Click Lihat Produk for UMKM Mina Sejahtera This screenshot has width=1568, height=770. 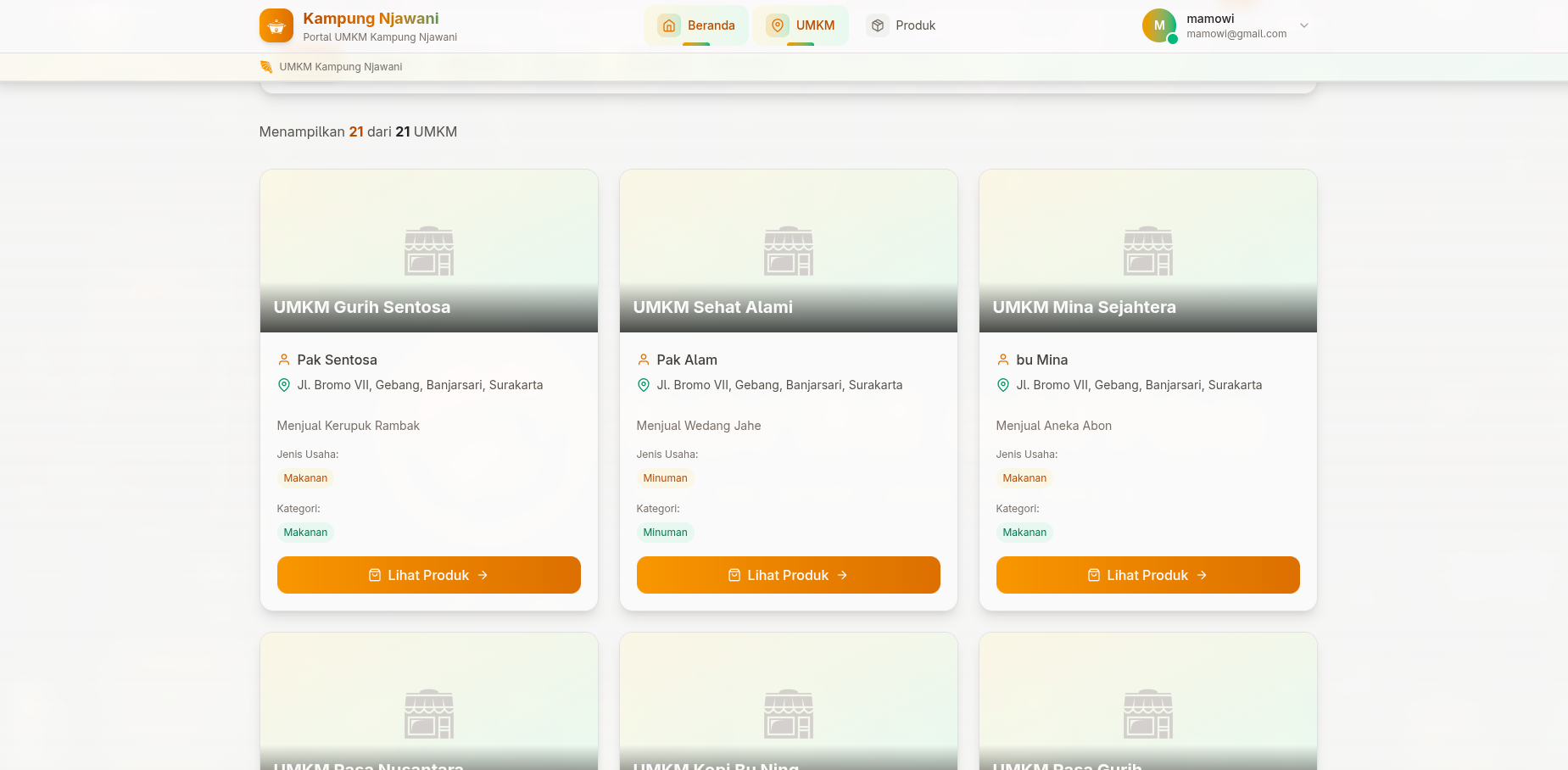[x=1148, y=575]
